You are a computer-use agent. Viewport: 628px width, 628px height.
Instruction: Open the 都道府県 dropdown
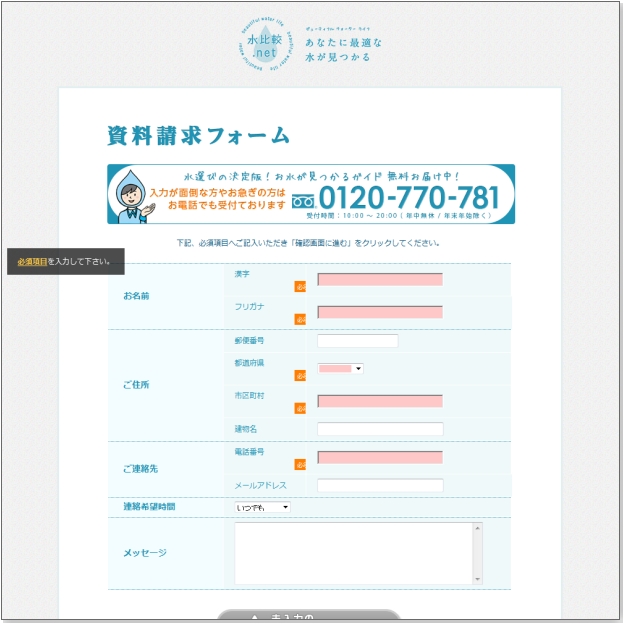coord(342,370)
